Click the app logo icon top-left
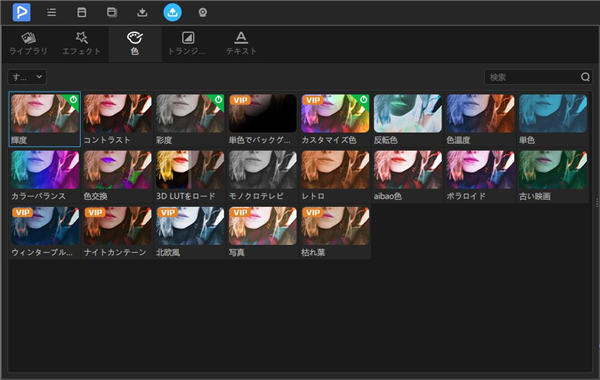The image size is (600, 380). pyautogui.click(x=21, y=12)
